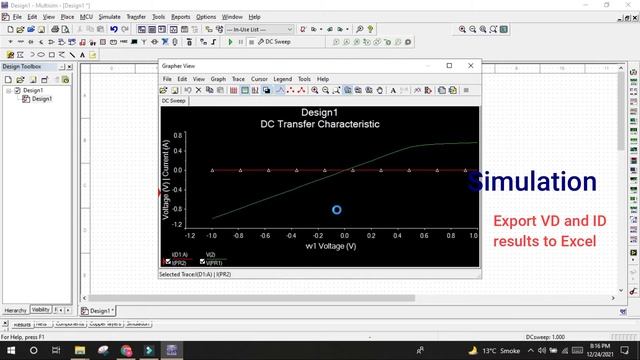Viewport: 640px width, 360px height.
Task: Open the notification center icon in the taskbar
Action: click(624, 350)
